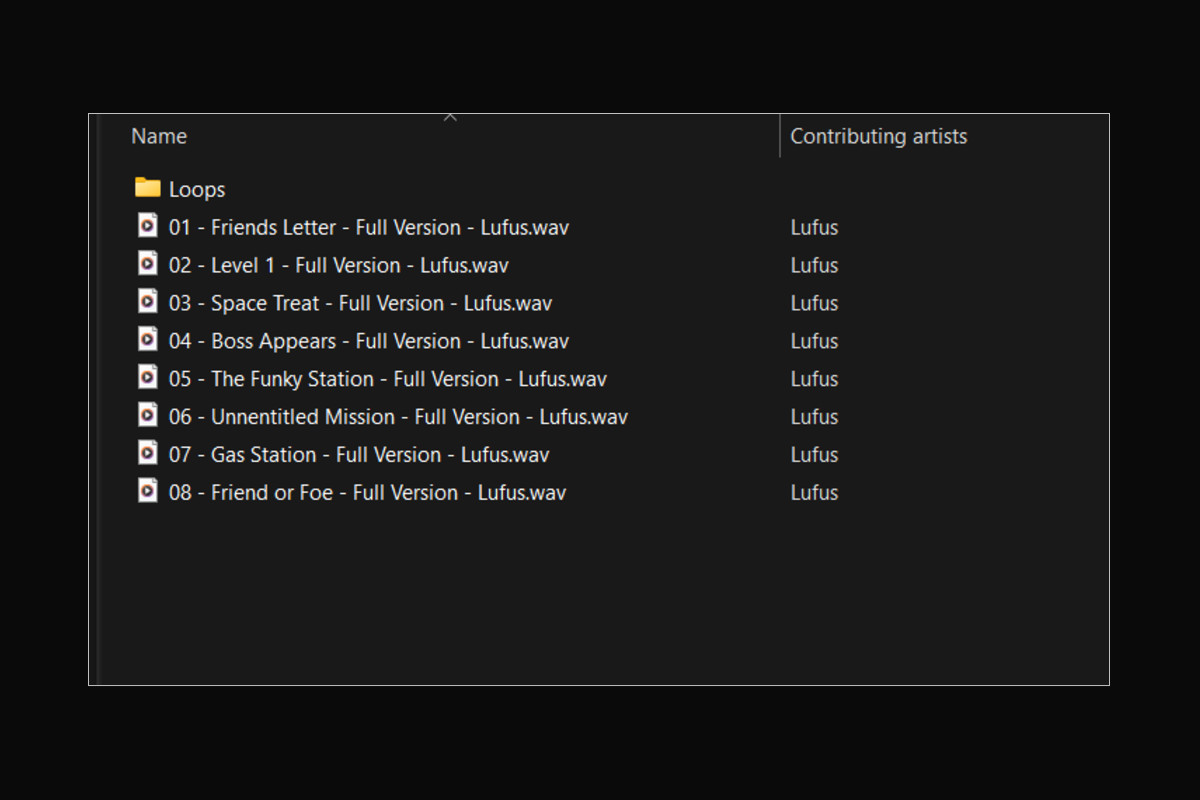Sort by Contributing artists column header
The height and width of the screenshot is (800, 1200).
click(x=879, y=137)
